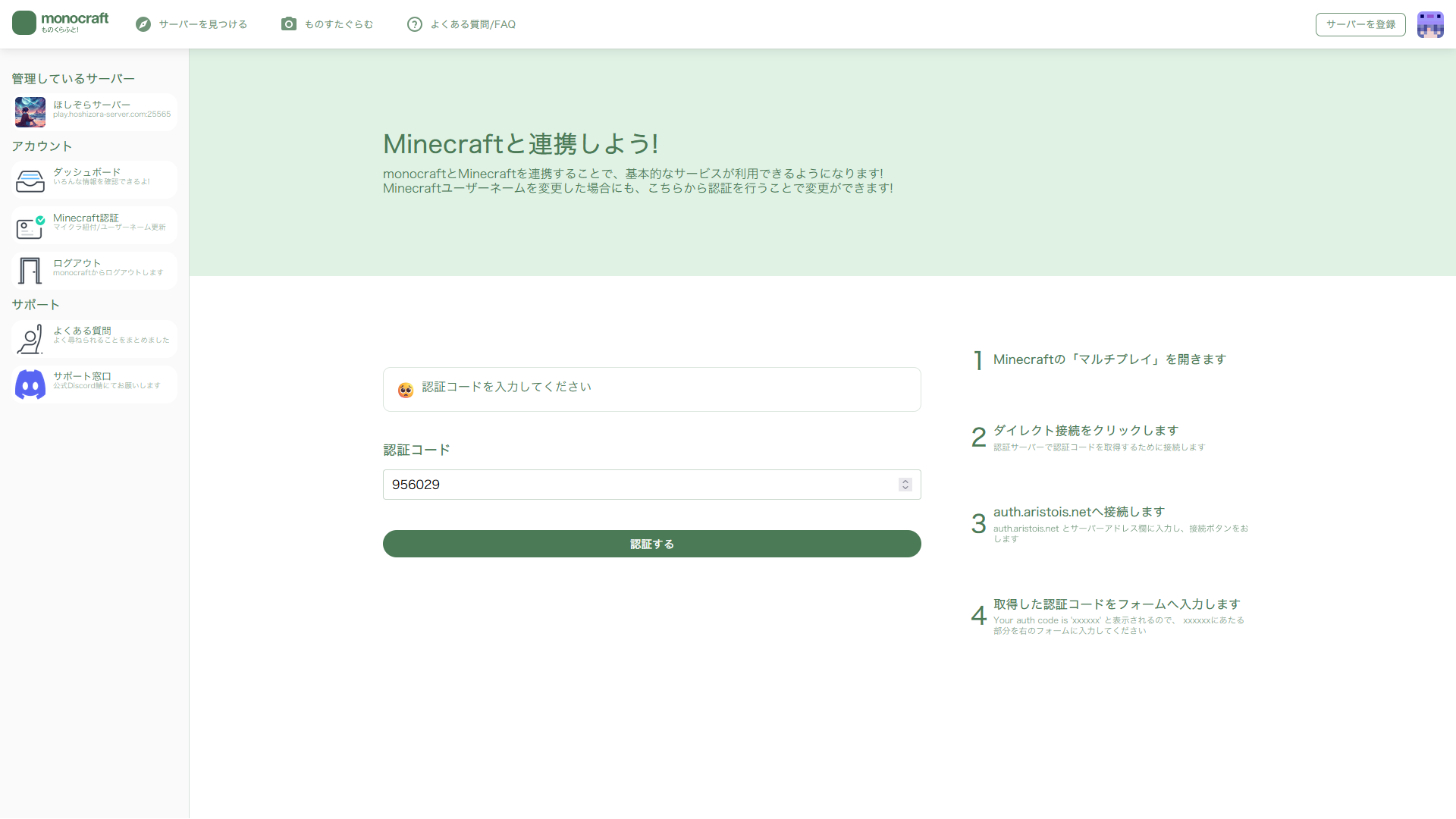Screen dimensions: 1456x819
Task: Open ものすたぐらむ in top navigation
Action: click(338, 24)
